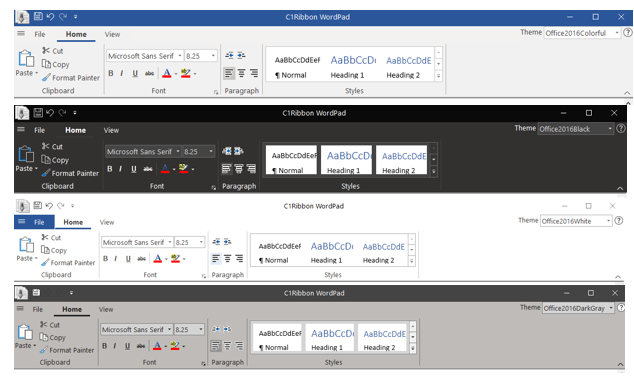This screenshot has width=634, height=385.
Task: Open Office2016Black theme dropdown
Action: 610,129
